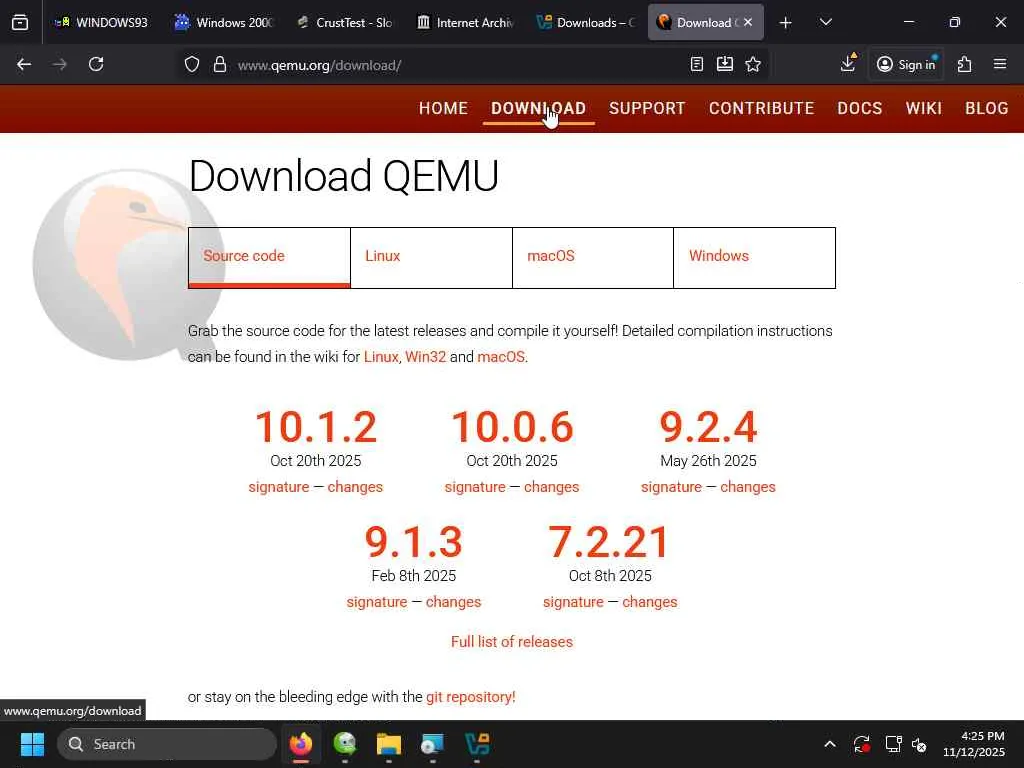
Task: Open the extensions puzzle icon
Action: click(965, 64)
